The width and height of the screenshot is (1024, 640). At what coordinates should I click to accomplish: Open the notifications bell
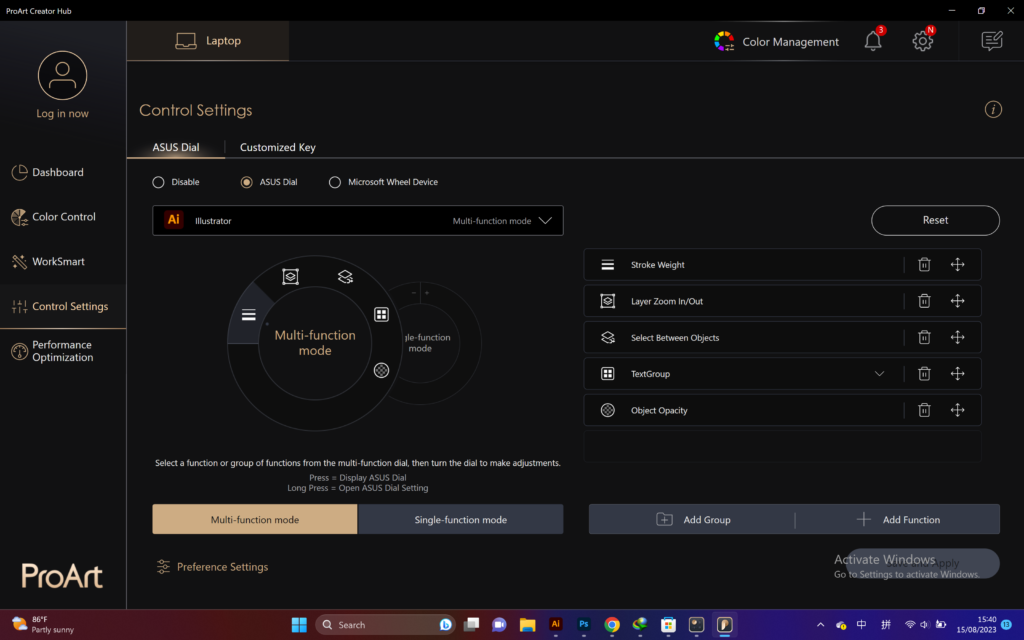pos(873,41)
